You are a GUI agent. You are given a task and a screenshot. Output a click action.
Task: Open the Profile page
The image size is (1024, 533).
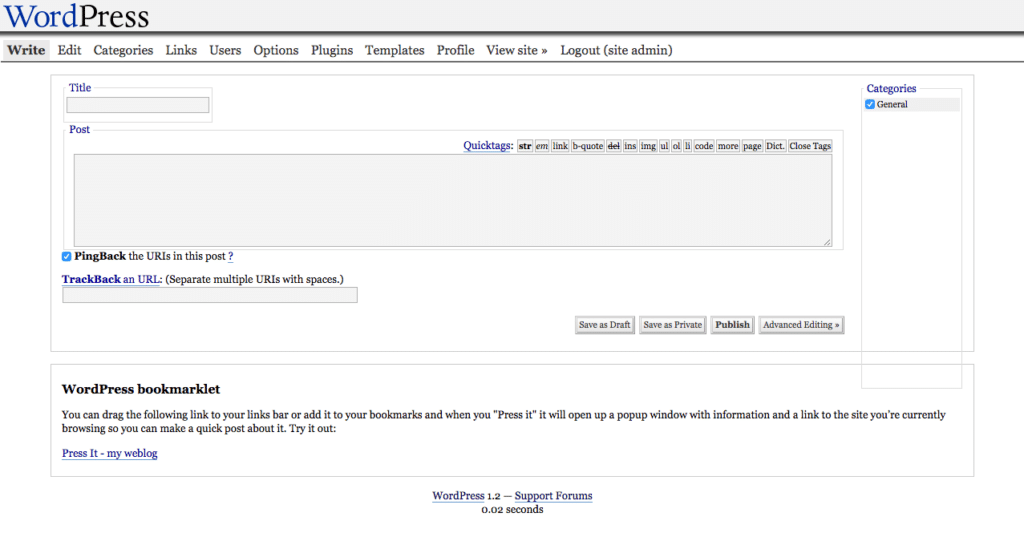point(455,50)
